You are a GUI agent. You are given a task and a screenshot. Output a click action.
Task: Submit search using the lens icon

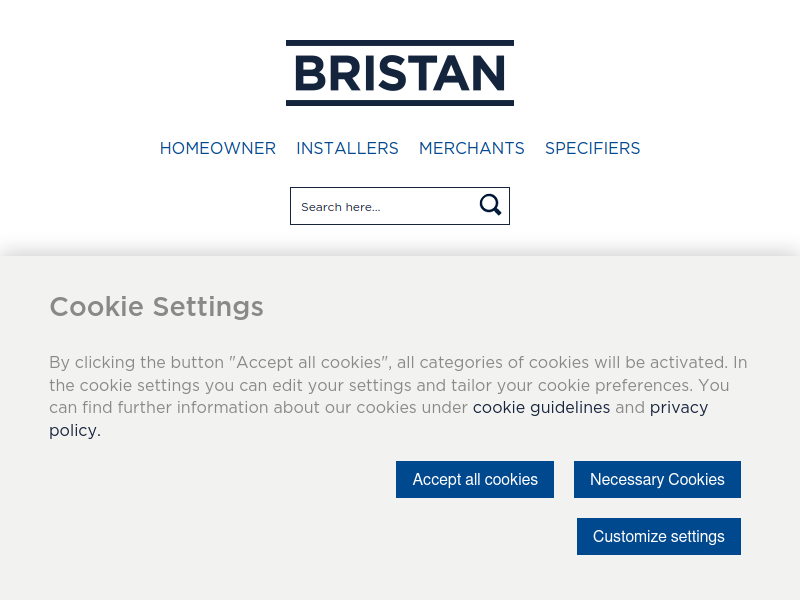pos(490,205)
